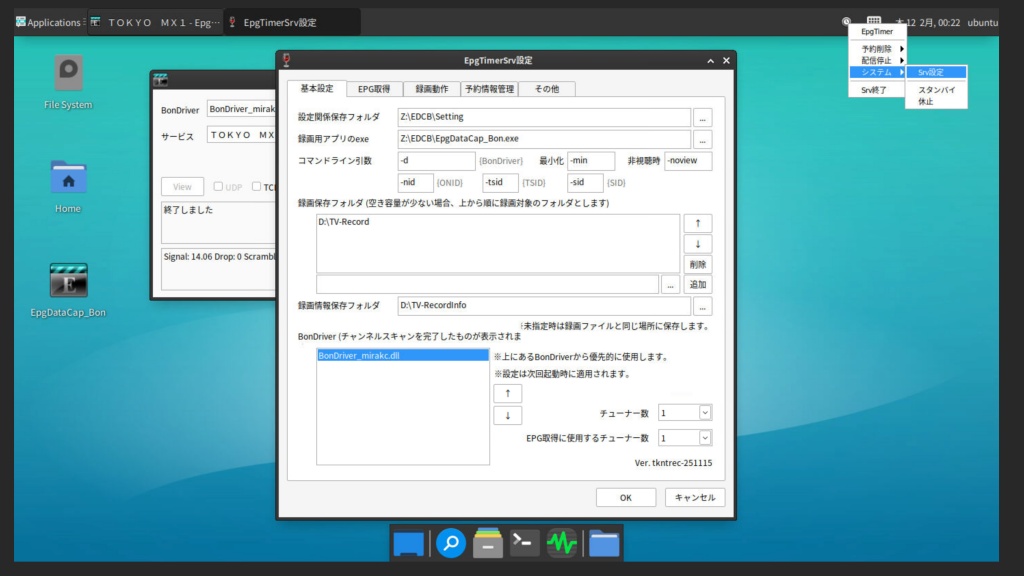Screen dimensions: 1024x576
Task: Click the File System desktop icon
Action: pos(68,73)
